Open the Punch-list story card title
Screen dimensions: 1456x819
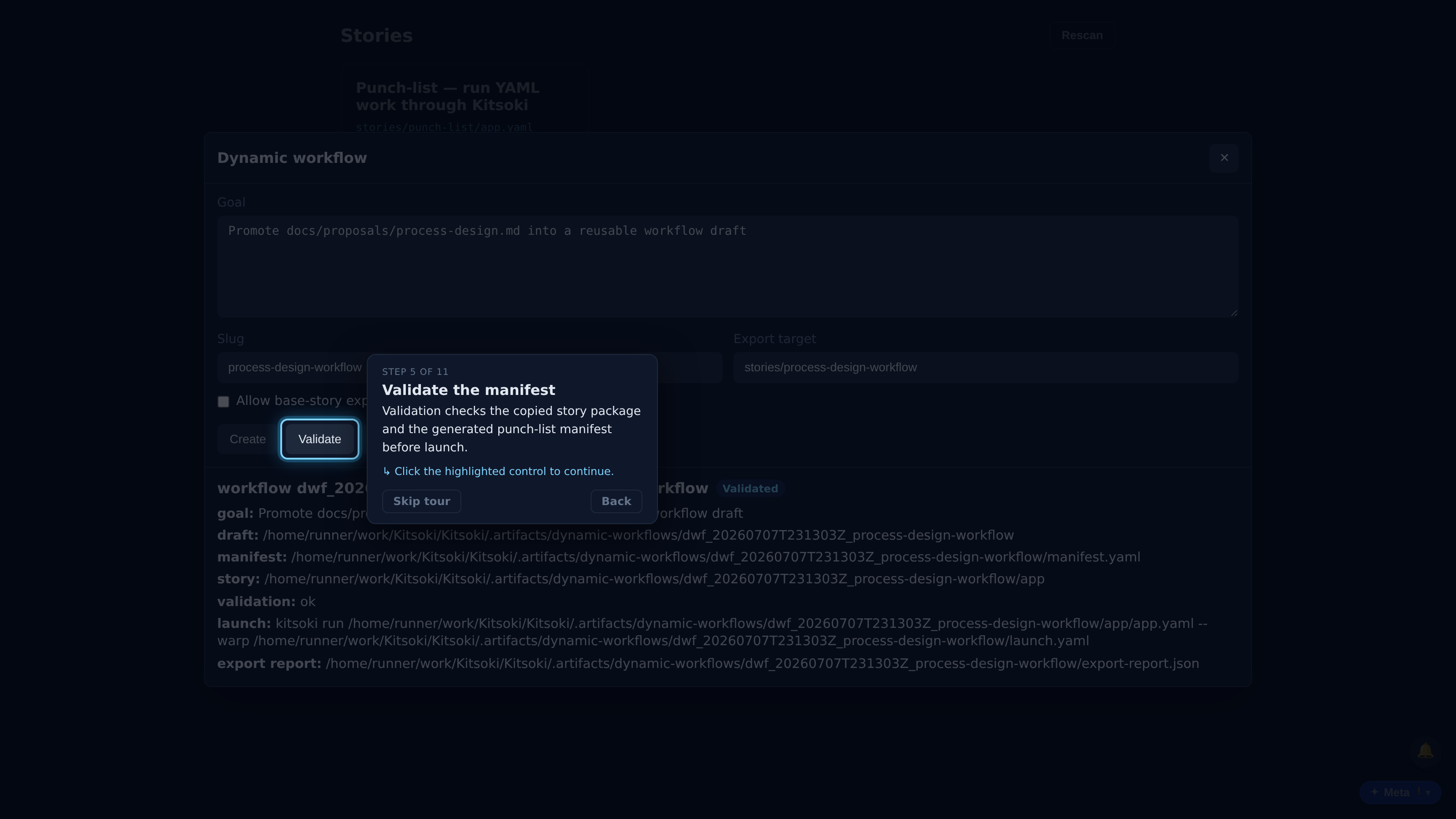click(448, 96)
